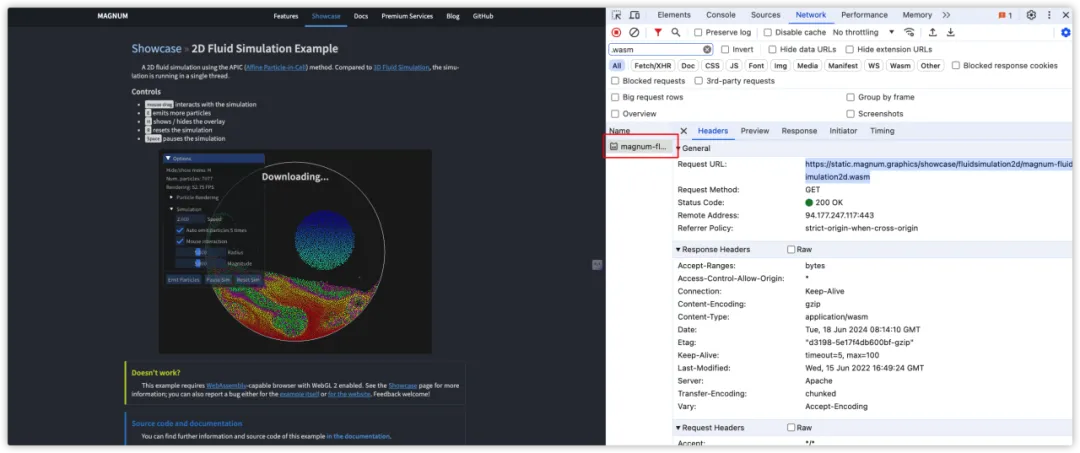Image resolution: width=1080 pixels, height=453 pixels.
Task: Open the network search magnifier
Action: [676, 32]
